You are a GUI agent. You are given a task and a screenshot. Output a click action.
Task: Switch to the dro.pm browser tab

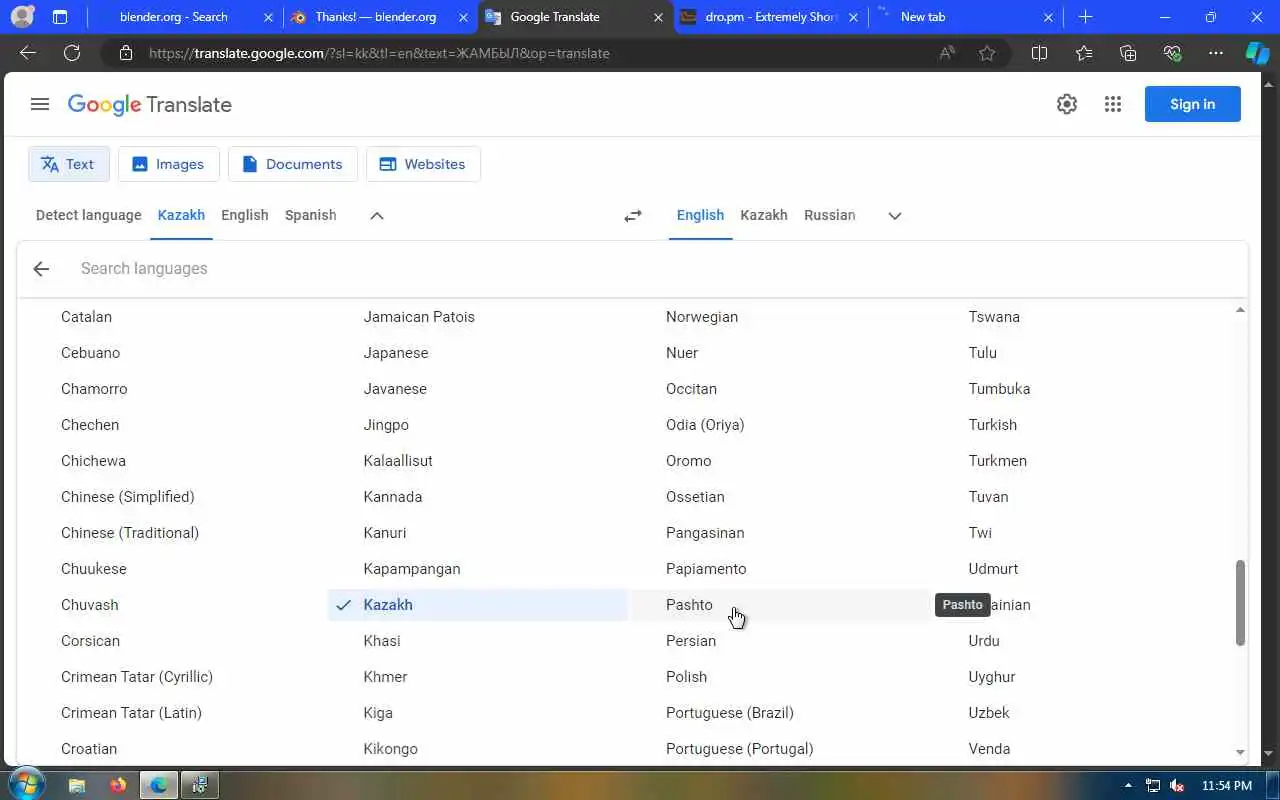[x=770, y=17]
